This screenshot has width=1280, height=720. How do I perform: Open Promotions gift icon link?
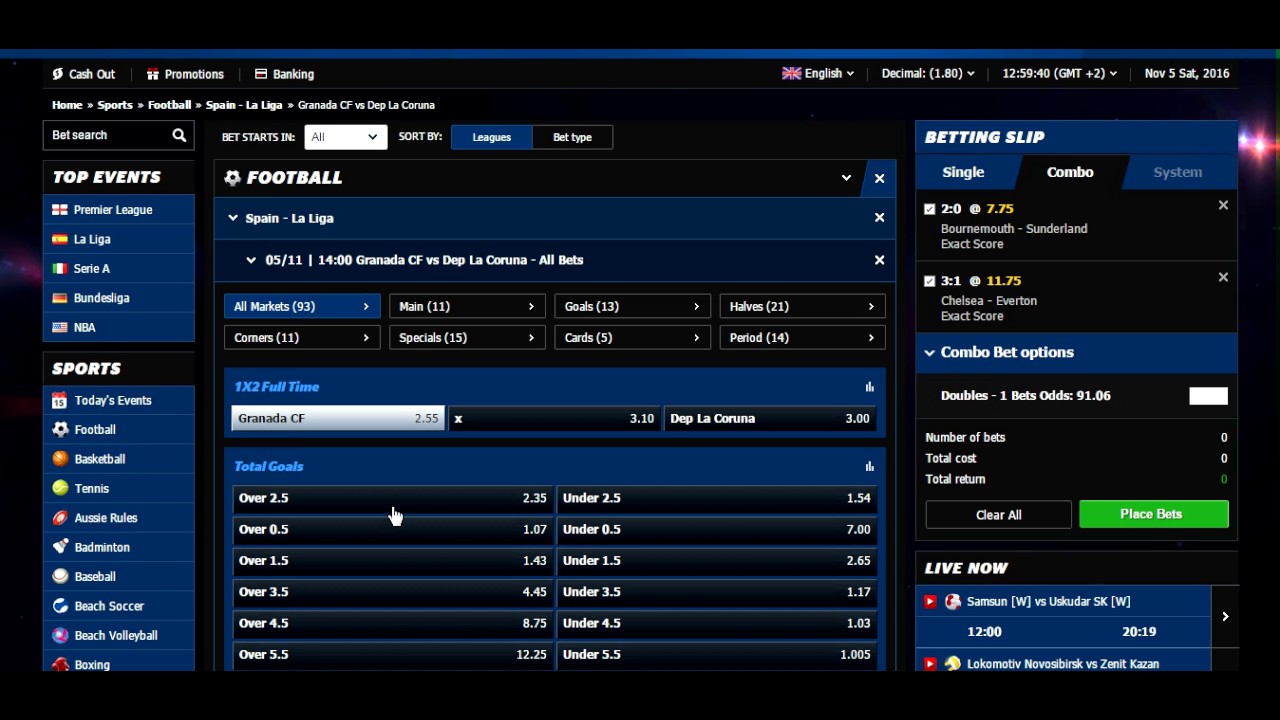(185, 74)
